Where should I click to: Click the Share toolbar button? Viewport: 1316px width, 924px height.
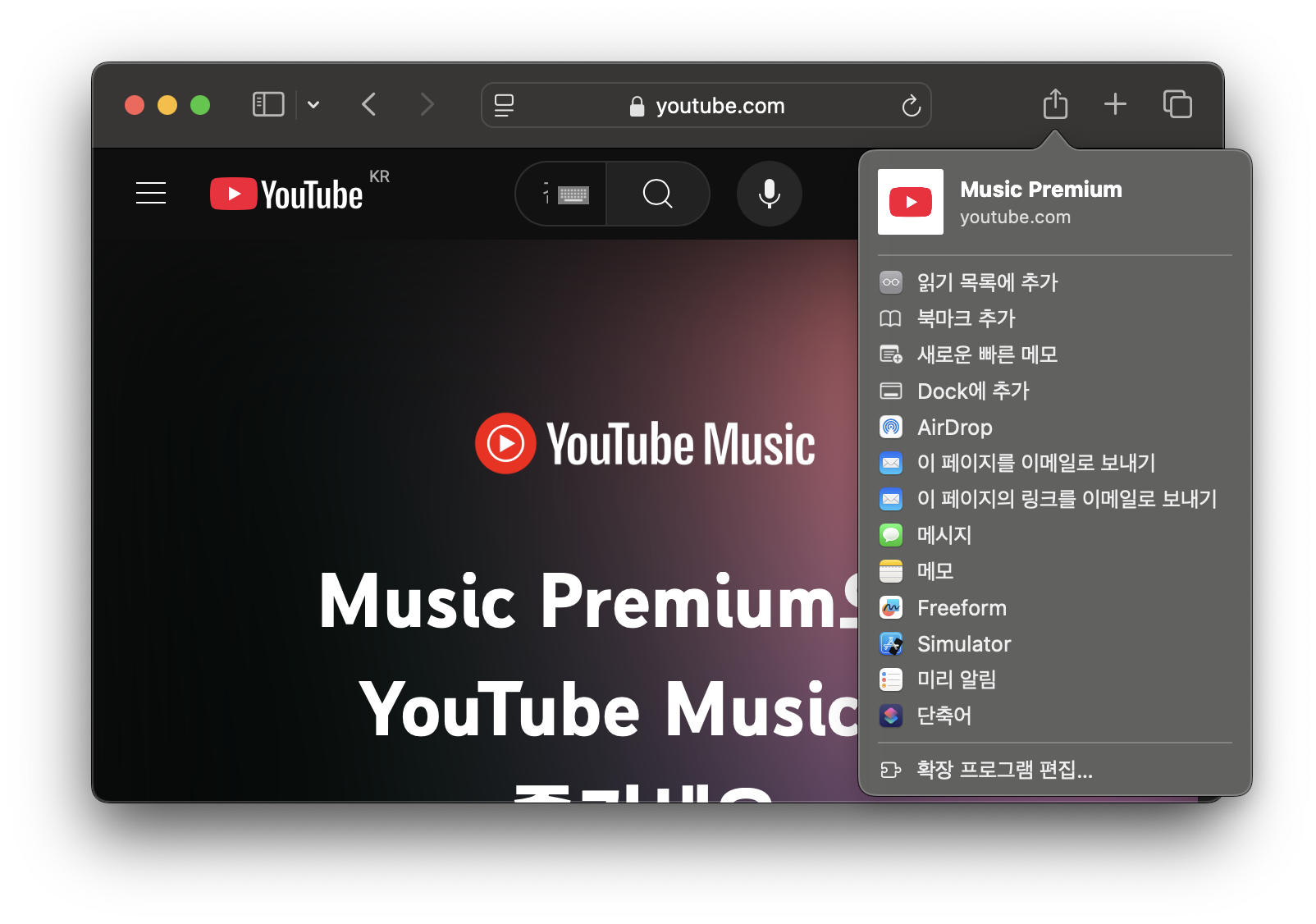[1055, 104]
